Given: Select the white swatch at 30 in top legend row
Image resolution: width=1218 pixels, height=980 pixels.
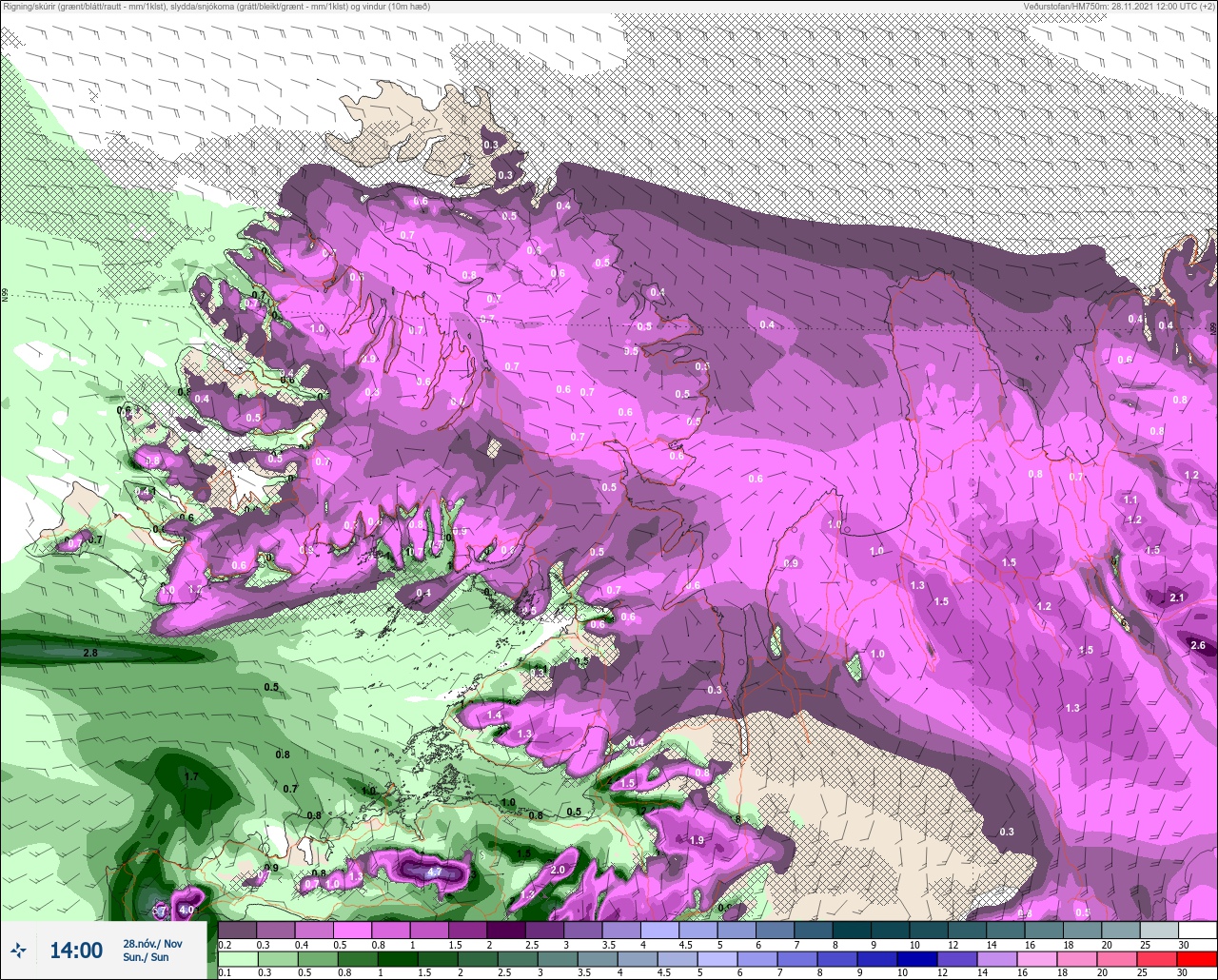Looking at the screenshot, I should coord(1197,931).
